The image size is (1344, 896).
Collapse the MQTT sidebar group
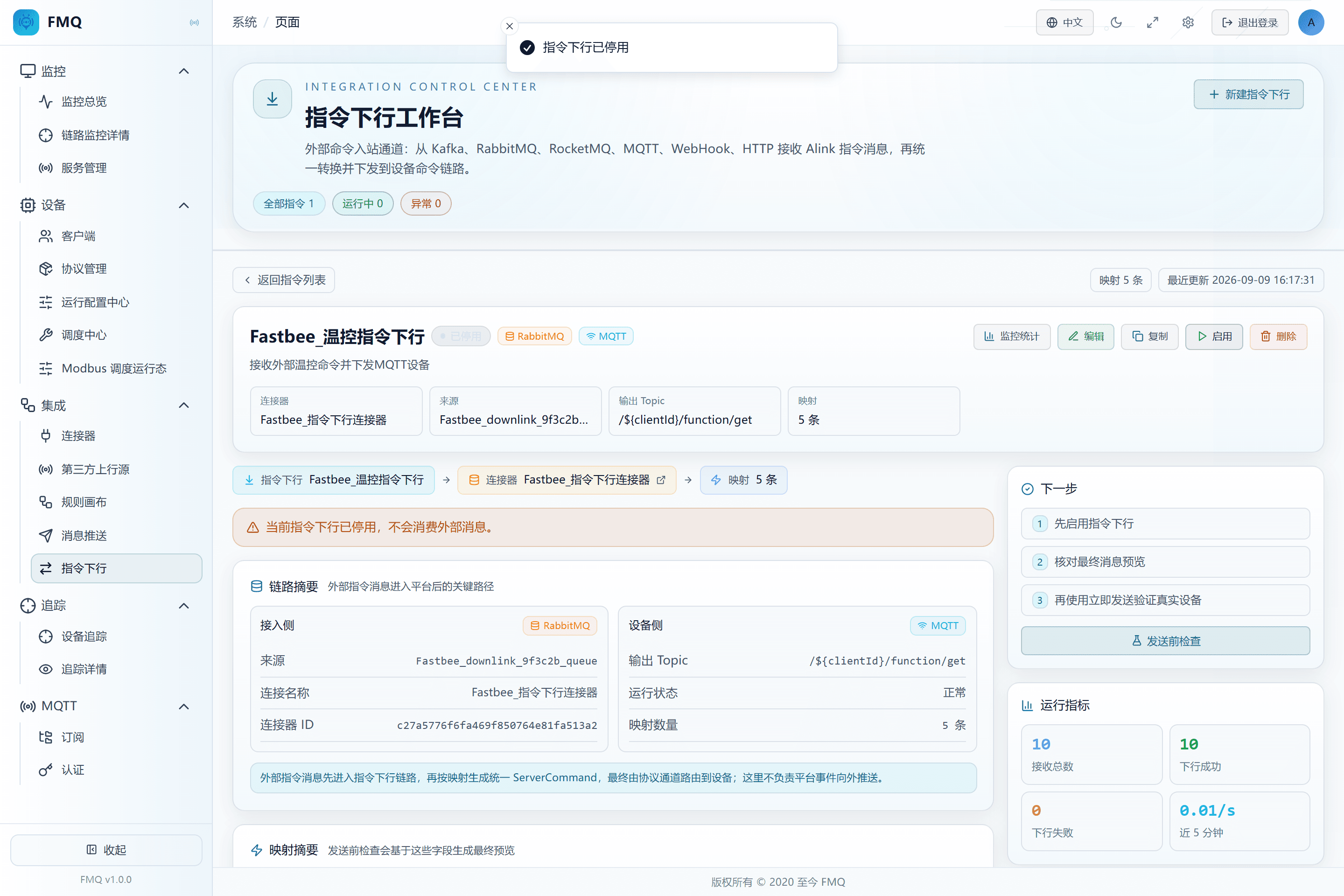point(183,706)
